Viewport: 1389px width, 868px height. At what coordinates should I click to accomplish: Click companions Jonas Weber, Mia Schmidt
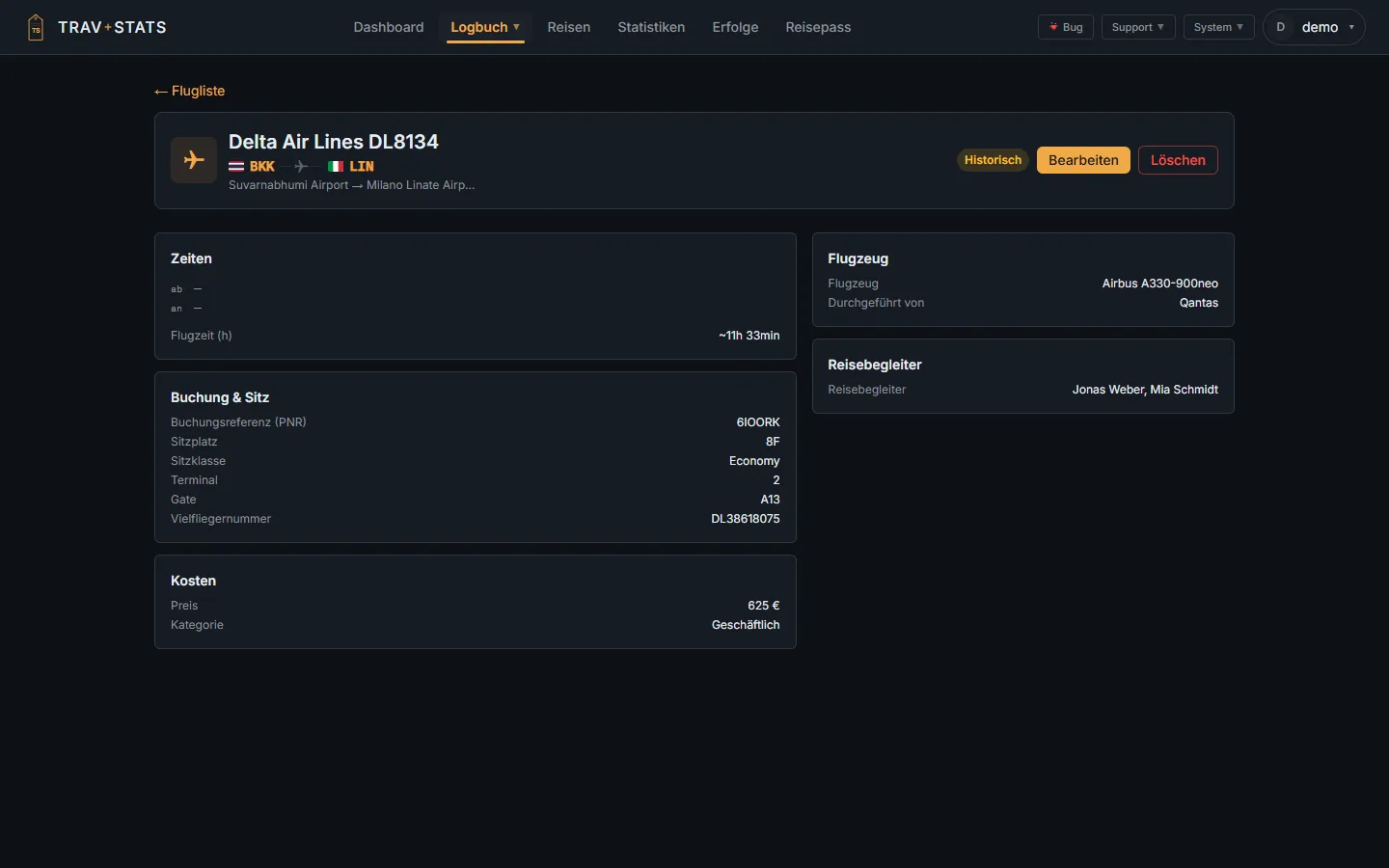1145,390
